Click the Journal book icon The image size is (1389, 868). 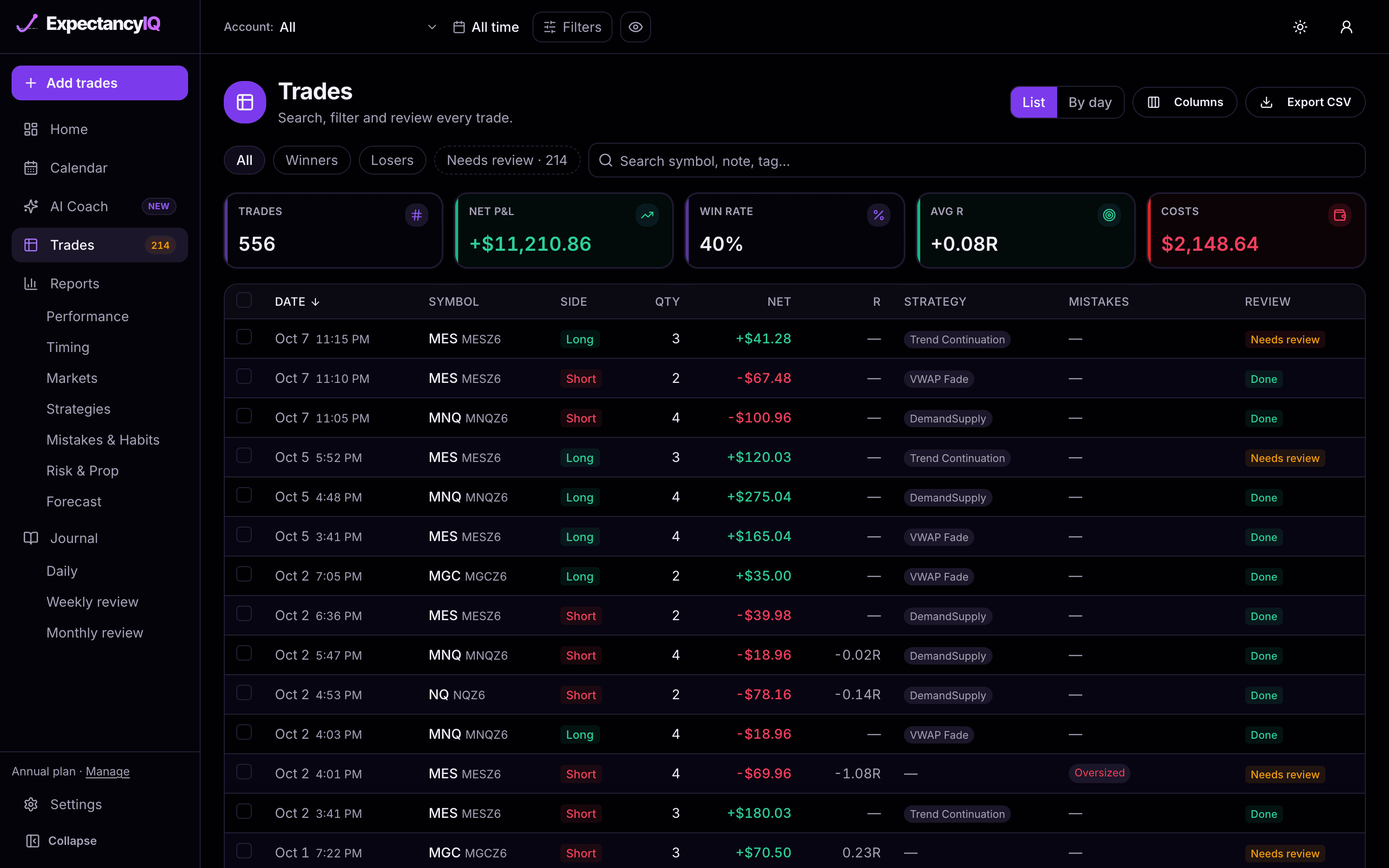pyautogui.click(x=31, y=538)
